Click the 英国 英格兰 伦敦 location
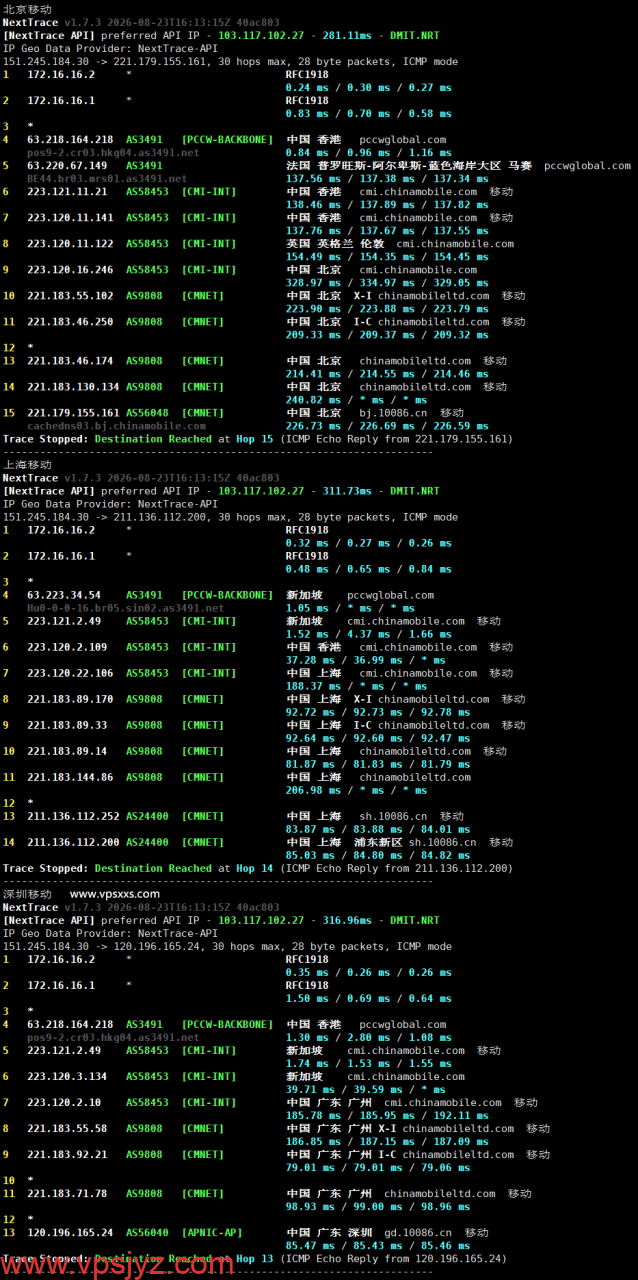The width and height of the screenshot is (638, 1280). (335, 243)
